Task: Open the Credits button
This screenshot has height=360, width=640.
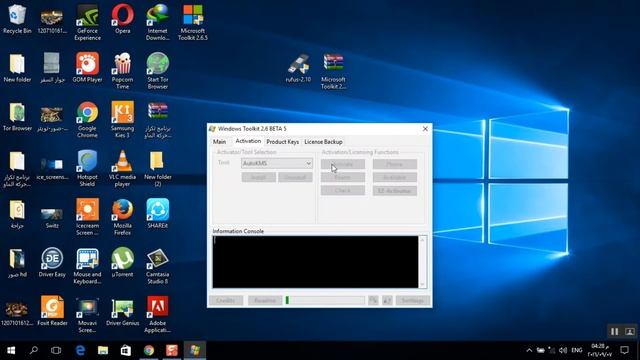Action: point(226,300)
